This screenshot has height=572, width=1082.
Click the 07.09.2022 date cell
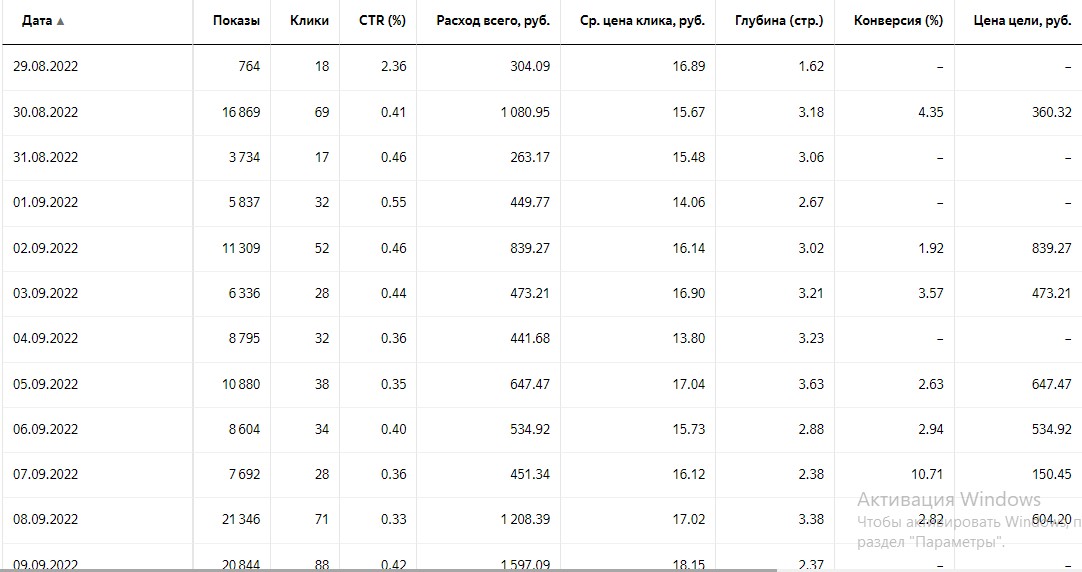tap(46, 474)
